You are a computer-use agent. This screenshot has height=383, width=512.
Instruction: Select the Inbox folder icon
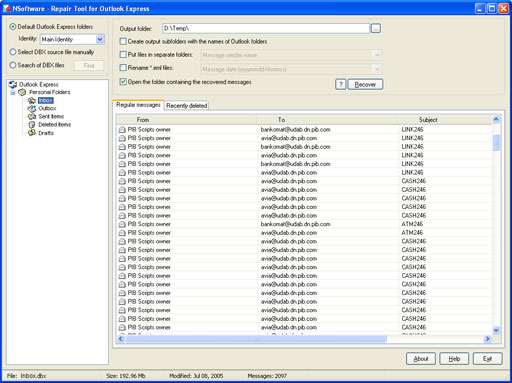32,100
